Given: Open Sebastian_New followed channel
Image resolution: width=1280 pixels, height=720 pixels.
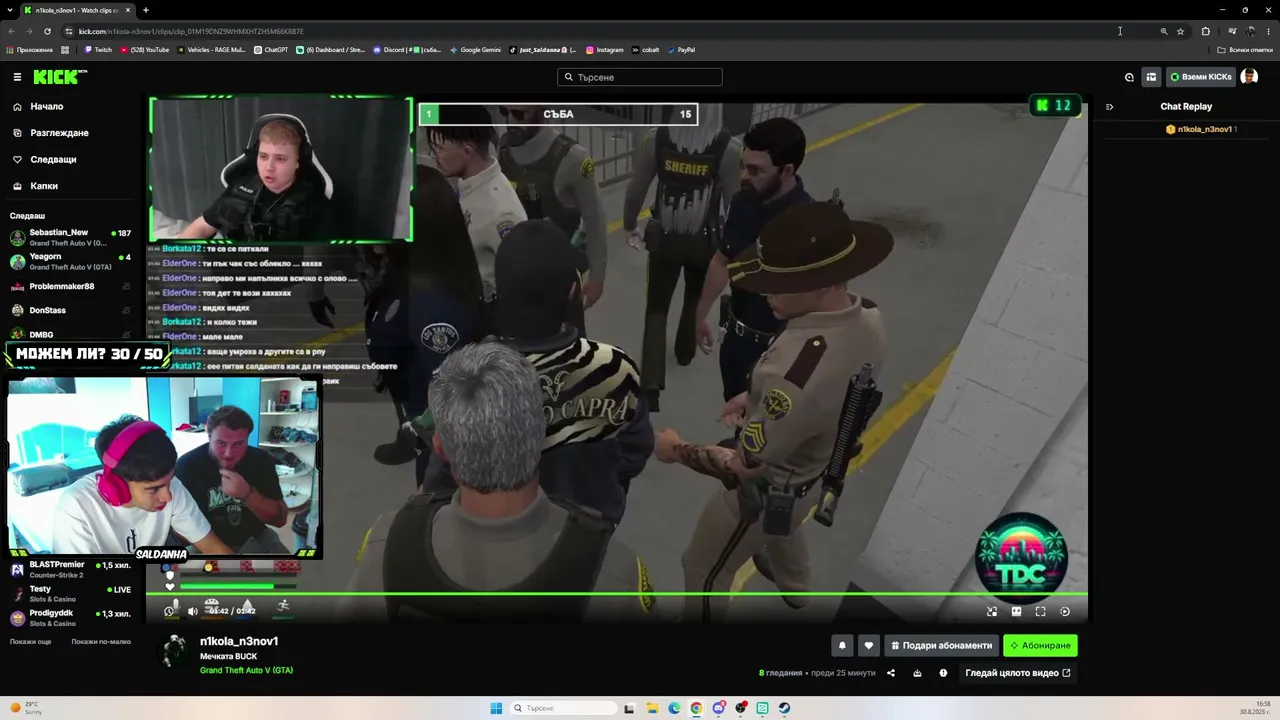Looking at the screenshot, I should [70, 237].
